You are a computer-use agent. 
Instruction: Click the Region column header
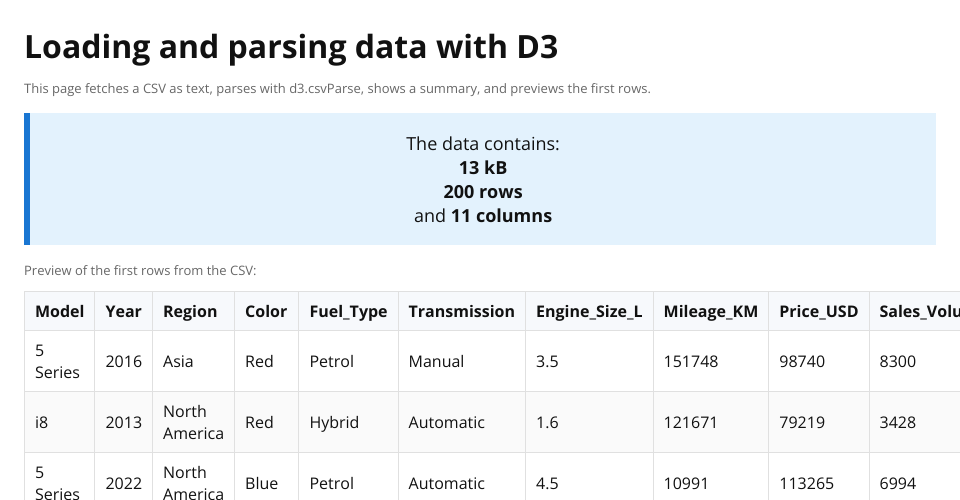[190, 311]
